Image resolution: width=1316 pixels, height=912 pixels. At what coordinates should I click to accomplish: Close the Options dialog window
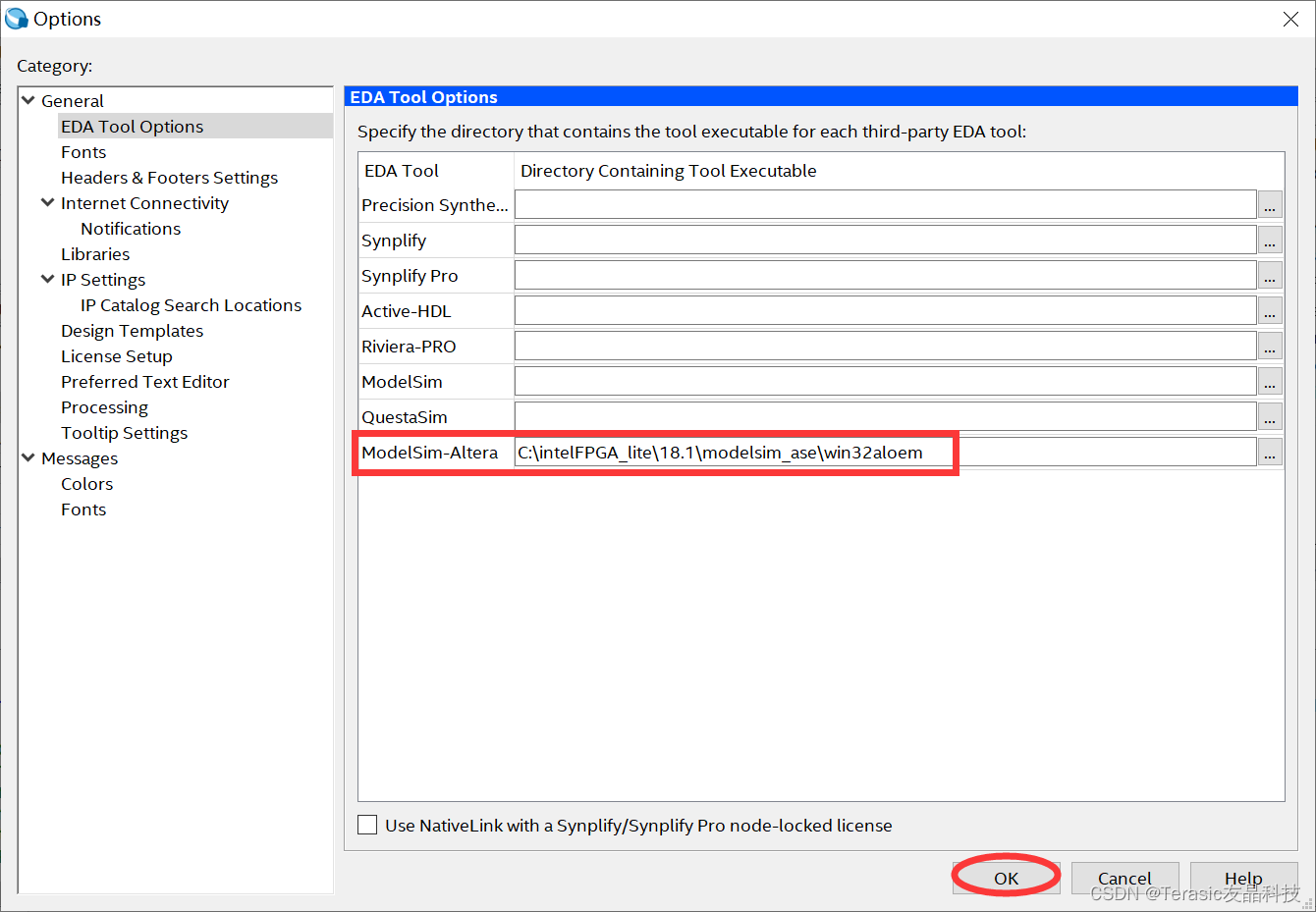(1290, 19)
